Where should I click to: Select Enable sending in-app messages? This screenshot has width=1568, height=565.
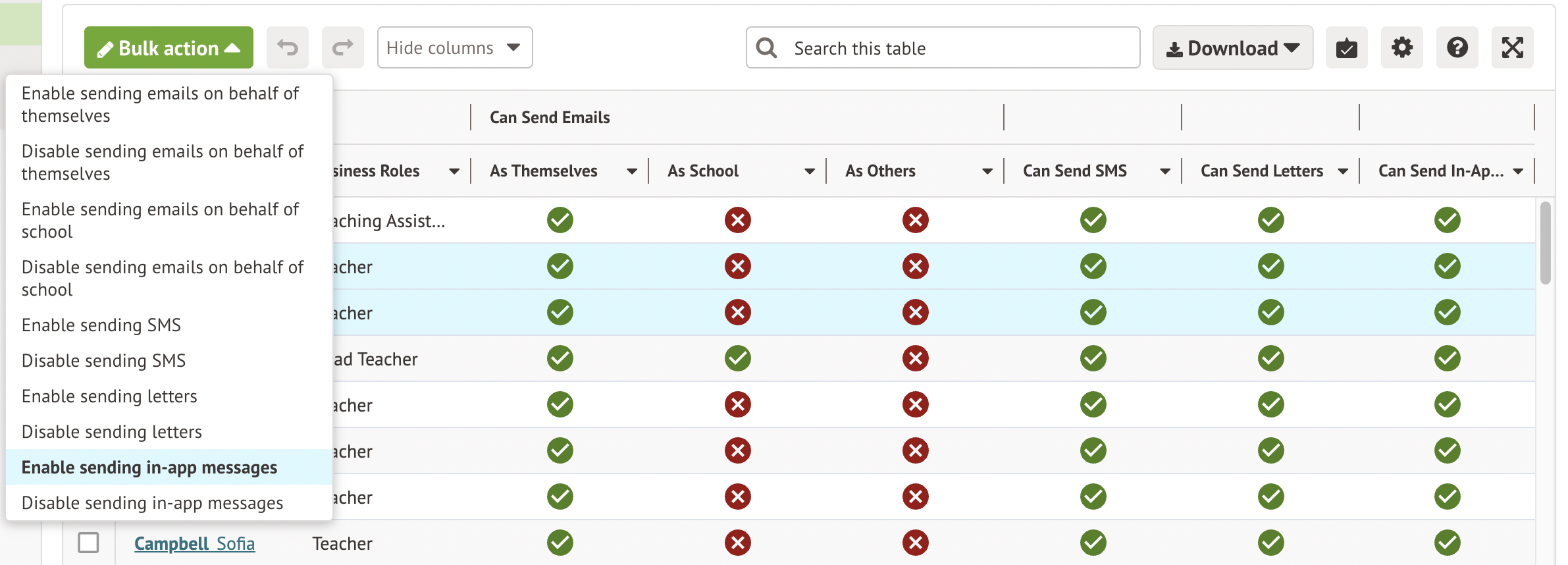149,468
